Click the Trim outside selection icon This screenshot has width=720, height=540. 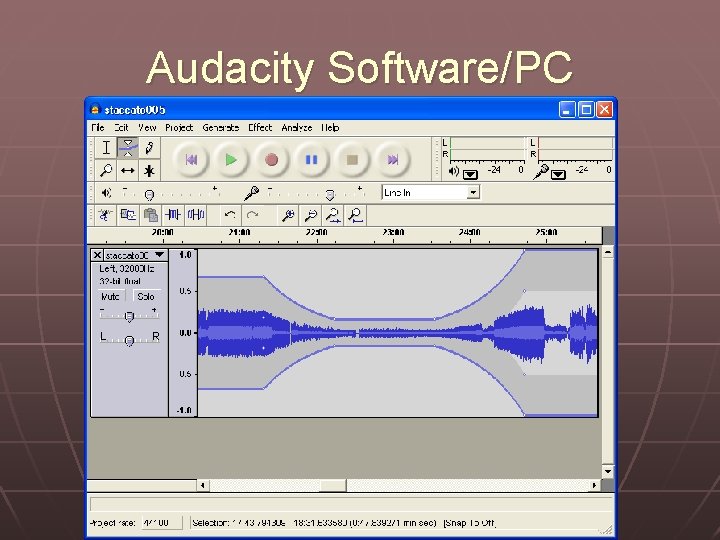point(173,215)
